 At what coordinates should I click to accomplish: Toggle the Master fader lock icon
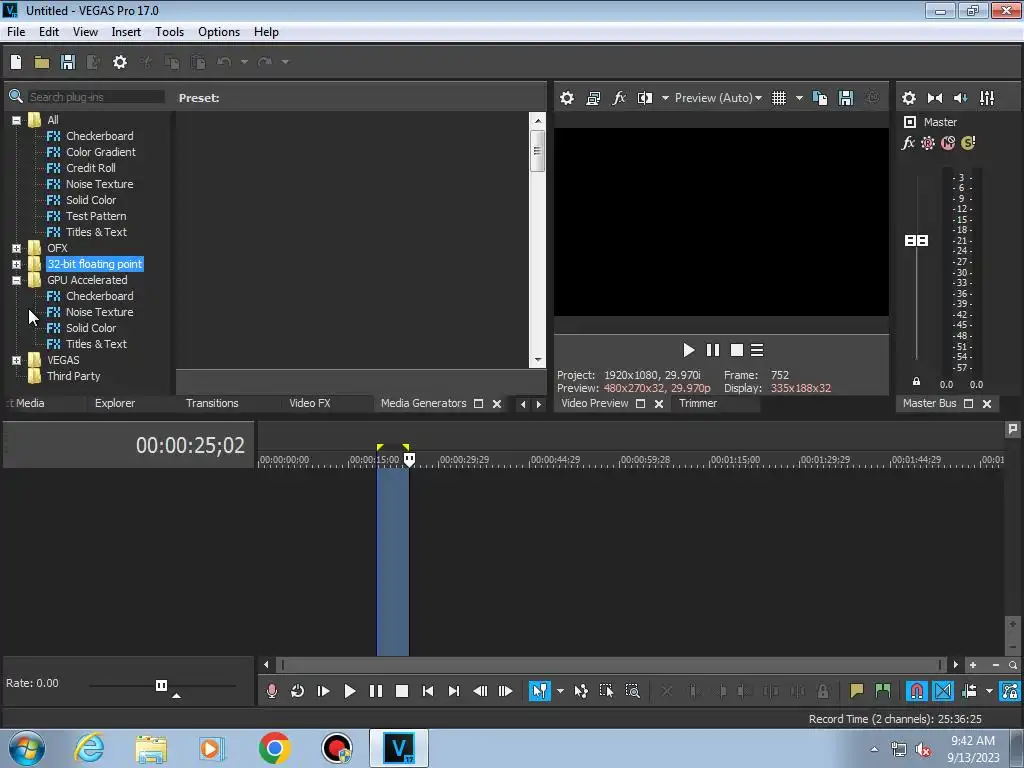coord(916,381)
